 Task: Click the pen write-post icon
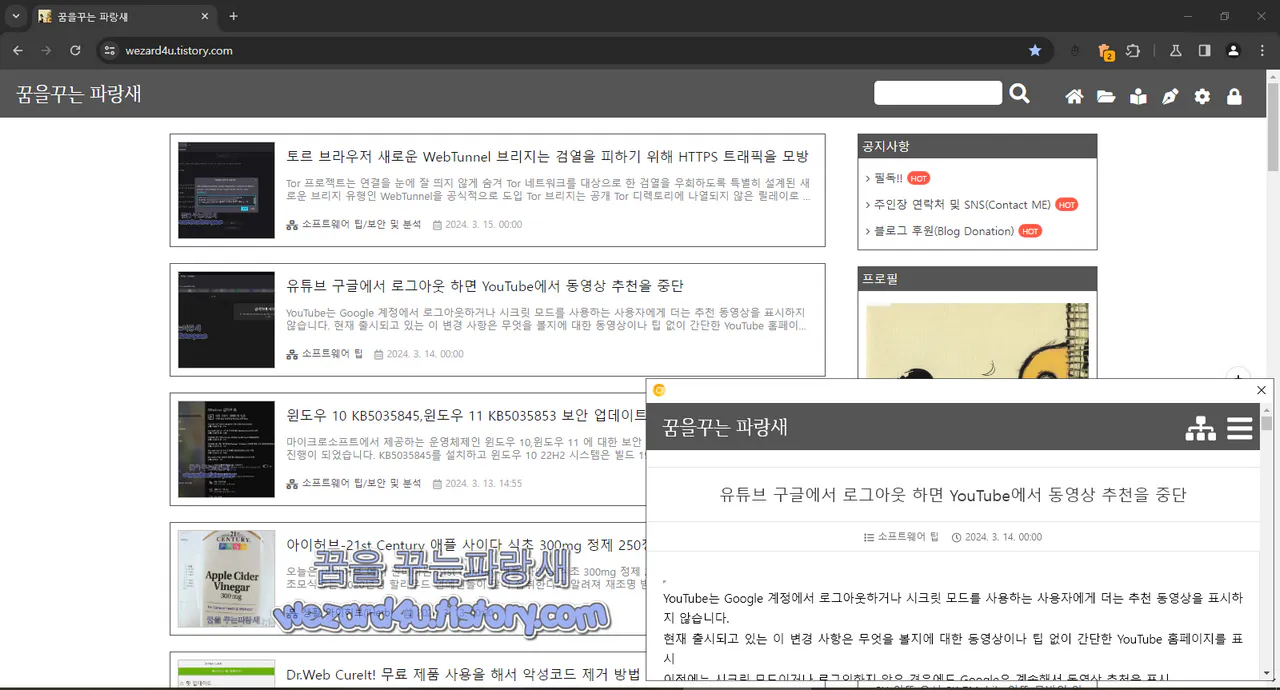coord(1170,97)
